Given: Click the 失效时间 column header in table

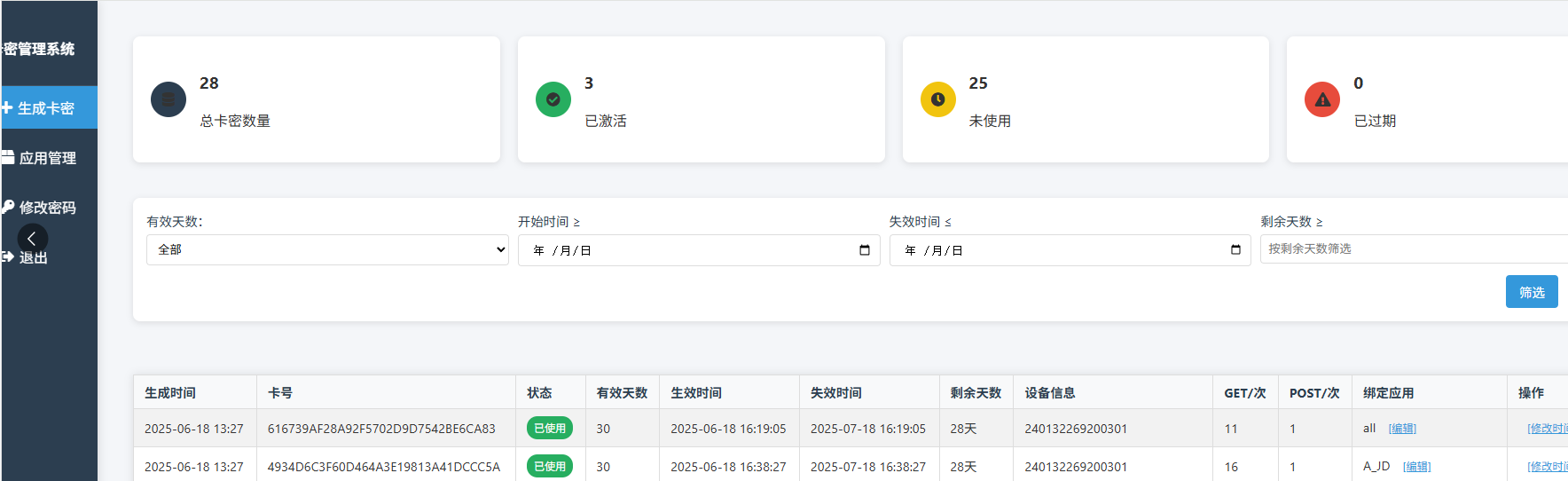Looking at the screenshot, I should (x=835, y=392).
